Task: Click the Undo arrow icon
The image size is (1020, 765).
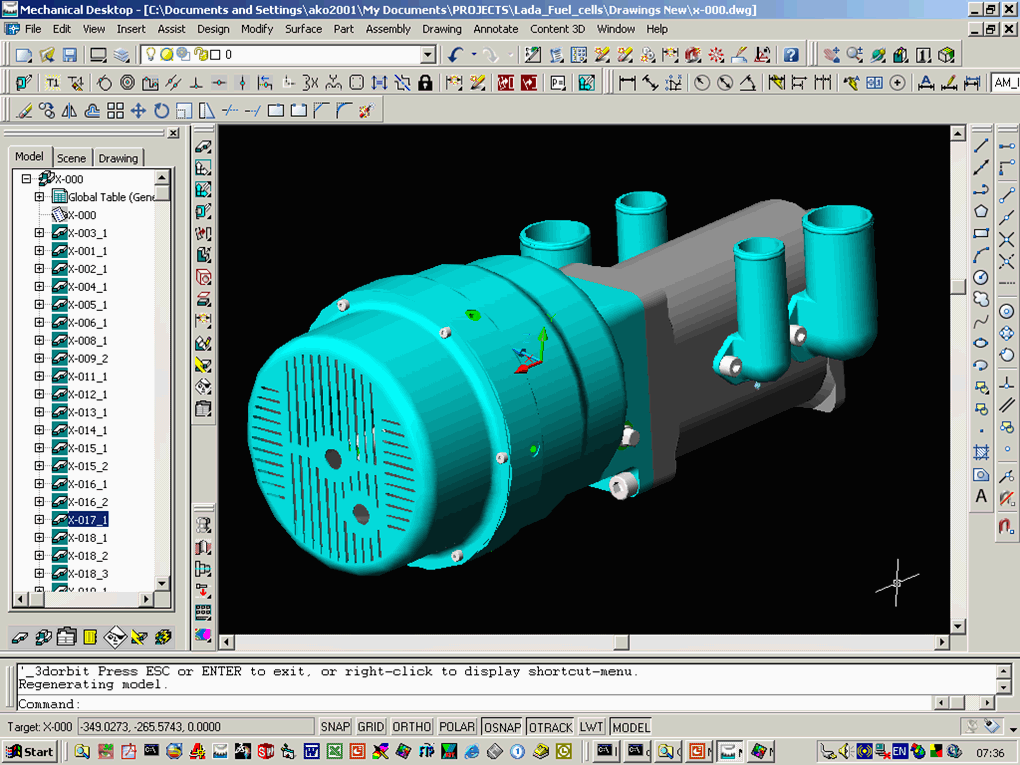Action: click(457, 55)
